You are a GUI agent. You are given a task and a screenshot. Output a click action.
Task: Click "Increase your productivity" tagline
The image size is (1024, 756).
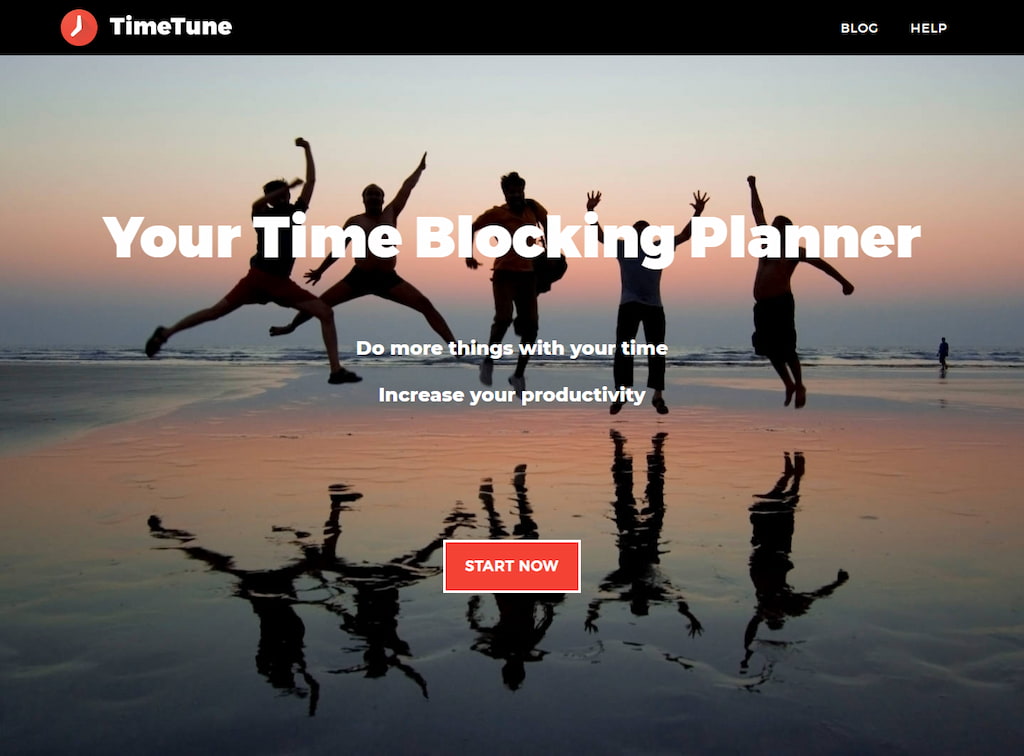(x=511, y=395)
